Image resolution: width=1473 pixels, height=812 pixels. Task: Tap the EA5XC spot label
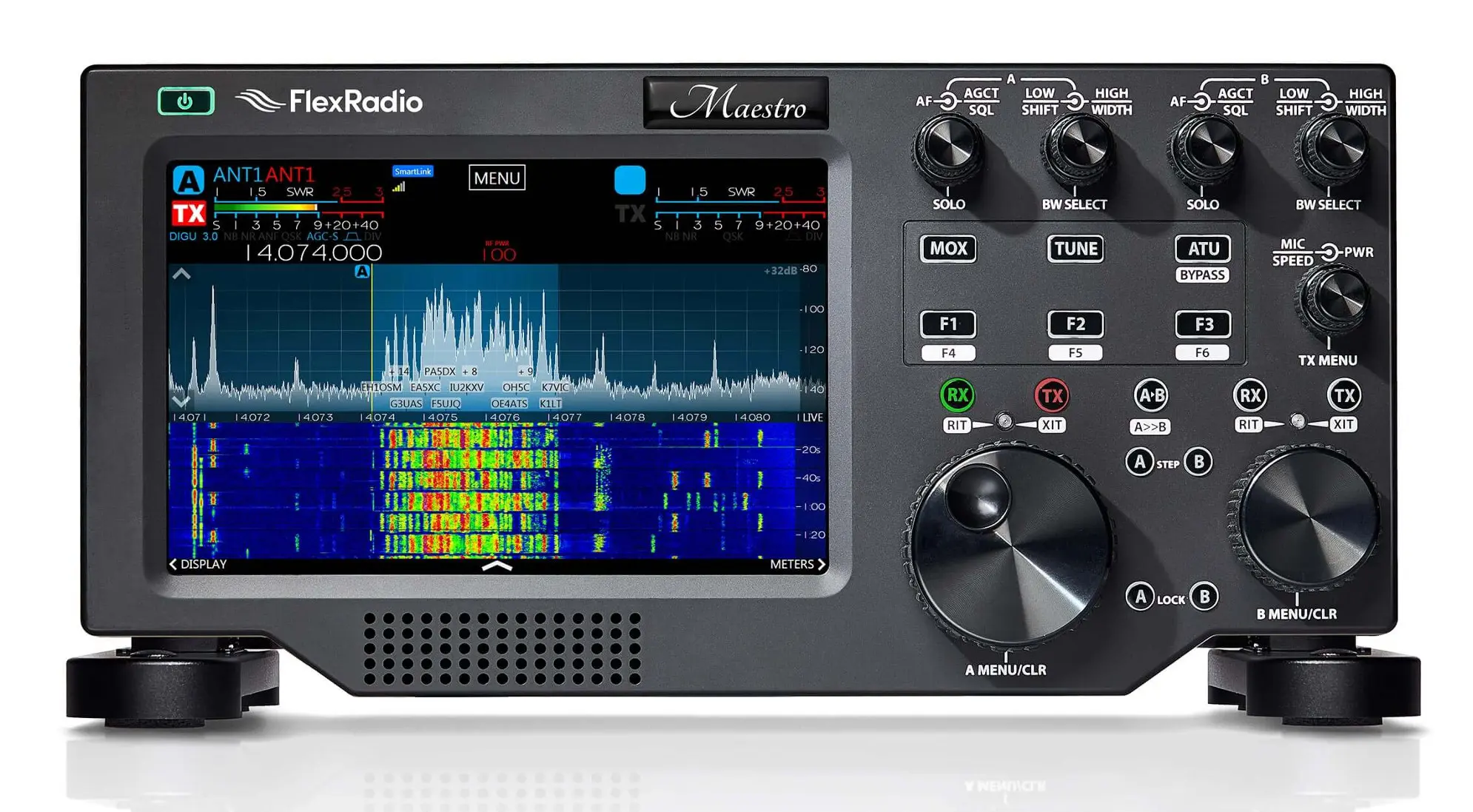coord(425,387)
